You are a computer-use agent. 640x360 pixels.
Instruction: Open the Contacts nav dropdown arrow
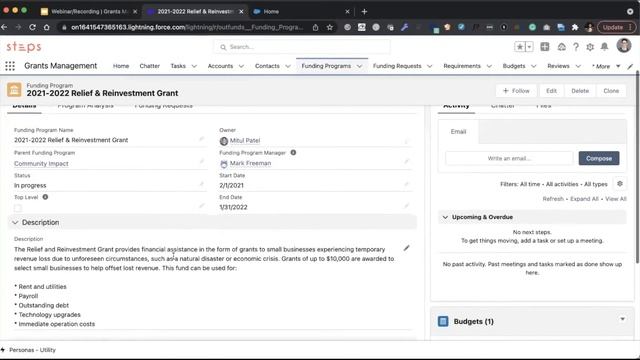pos(288,66)
